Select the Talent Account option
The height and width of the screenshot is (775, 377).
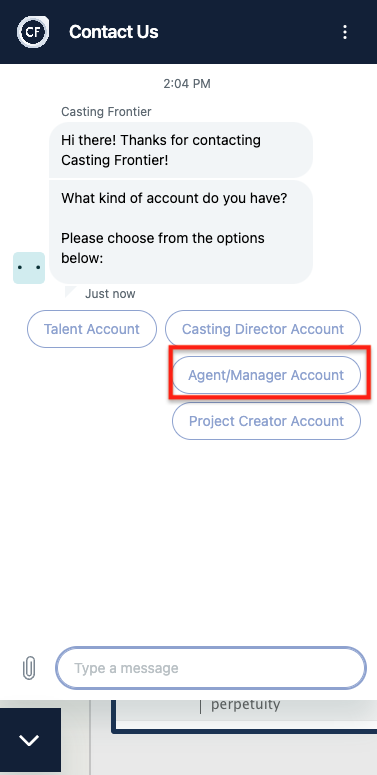pos(92,329)
